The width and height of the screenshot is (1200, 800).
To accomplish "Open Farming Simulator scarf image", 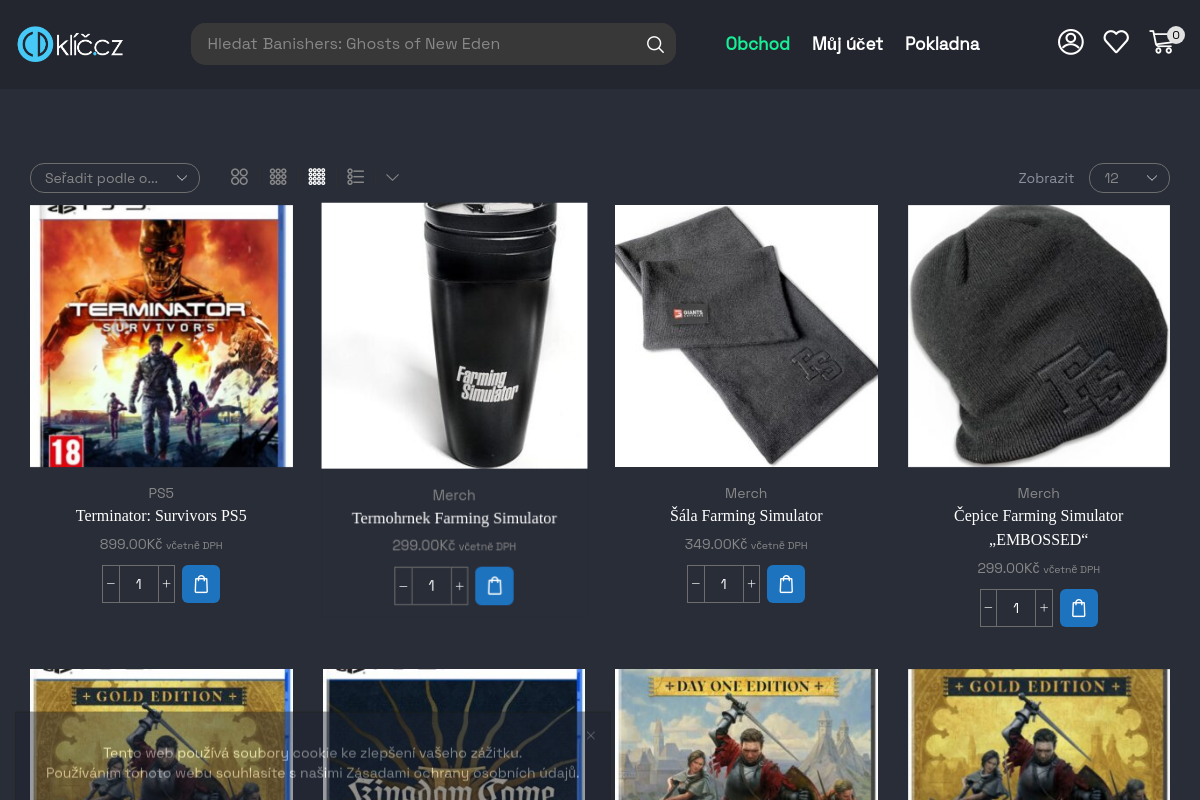I will 746,336.
